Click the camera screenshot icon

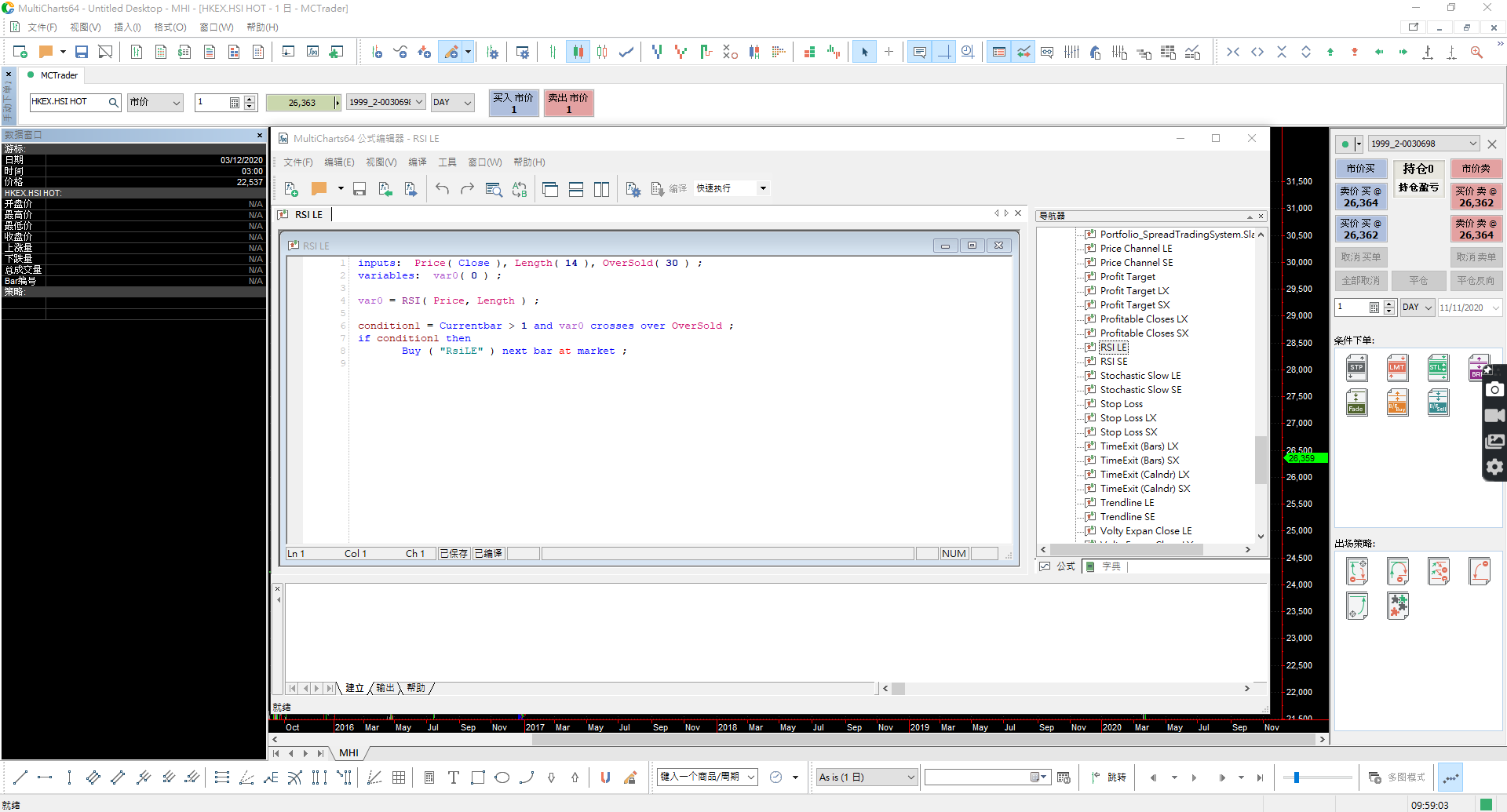tap(1494, 390)
